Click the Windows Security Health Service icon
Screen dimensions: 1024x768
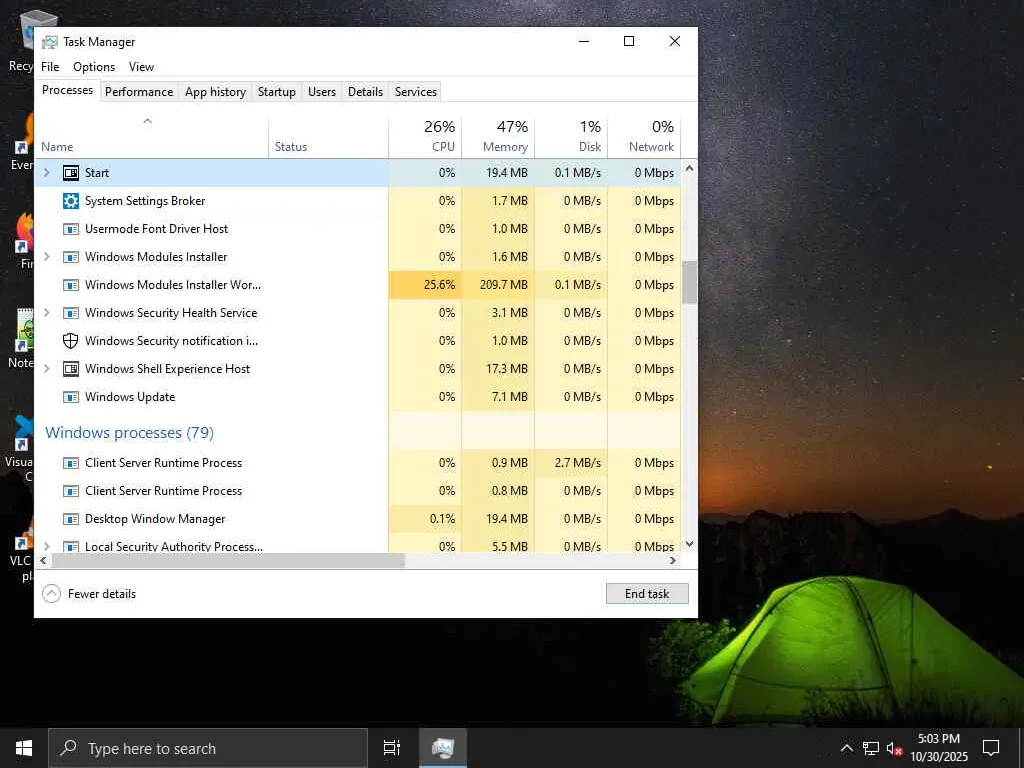point(71,313)
